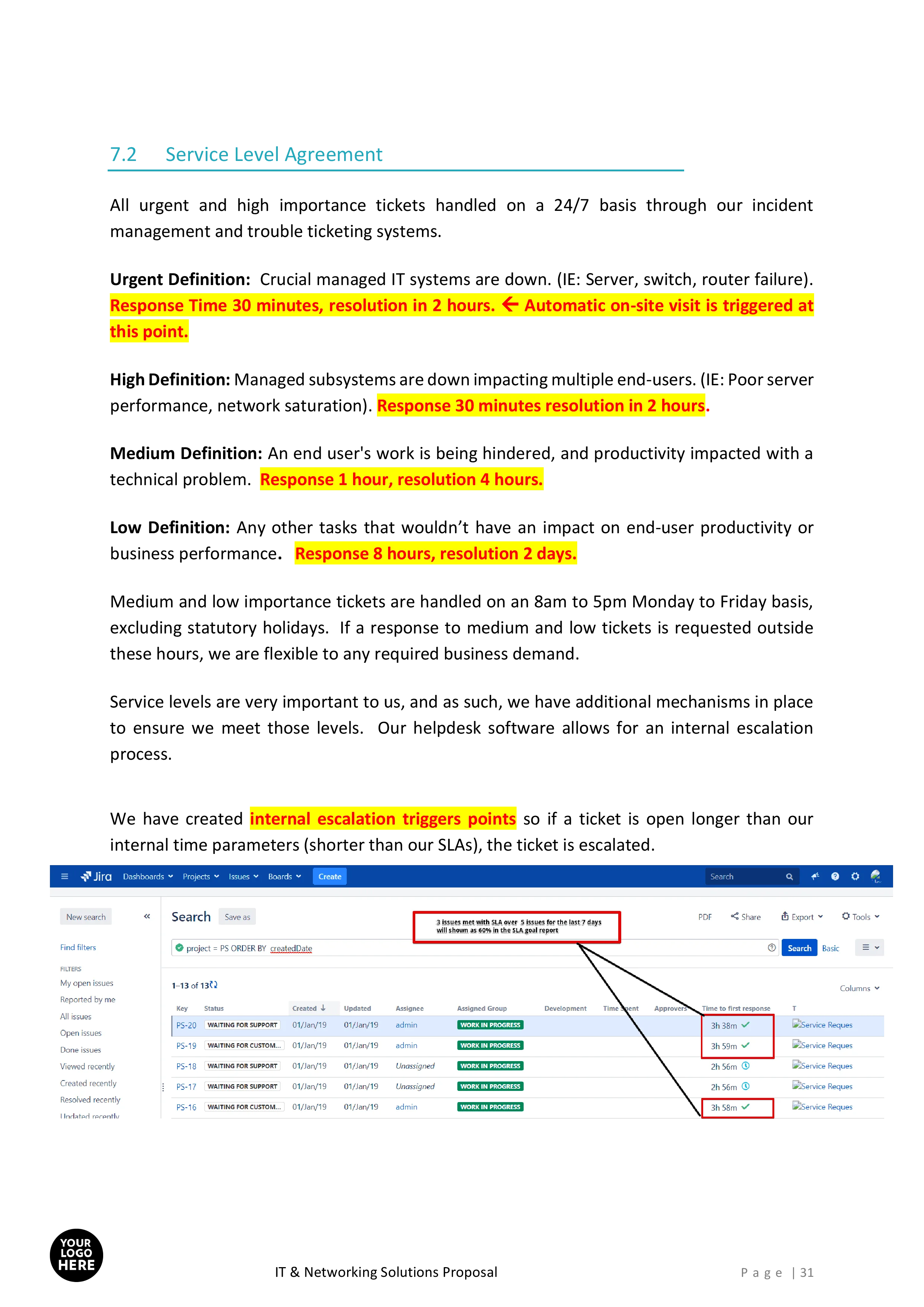
Task: Expand the Export dropdown
Action: [x=802, y=917]
